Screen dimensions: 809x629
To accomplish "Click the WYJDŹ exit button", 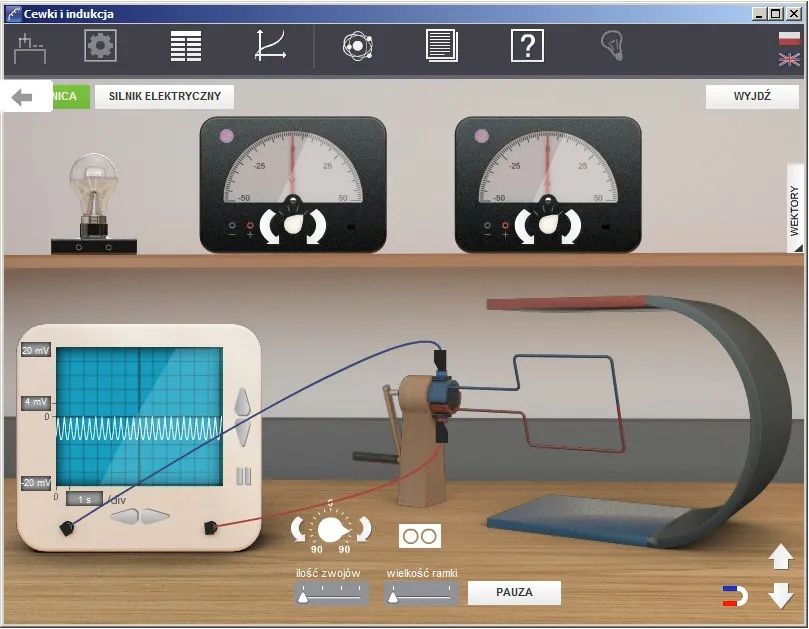I will (x=752, y=97).
